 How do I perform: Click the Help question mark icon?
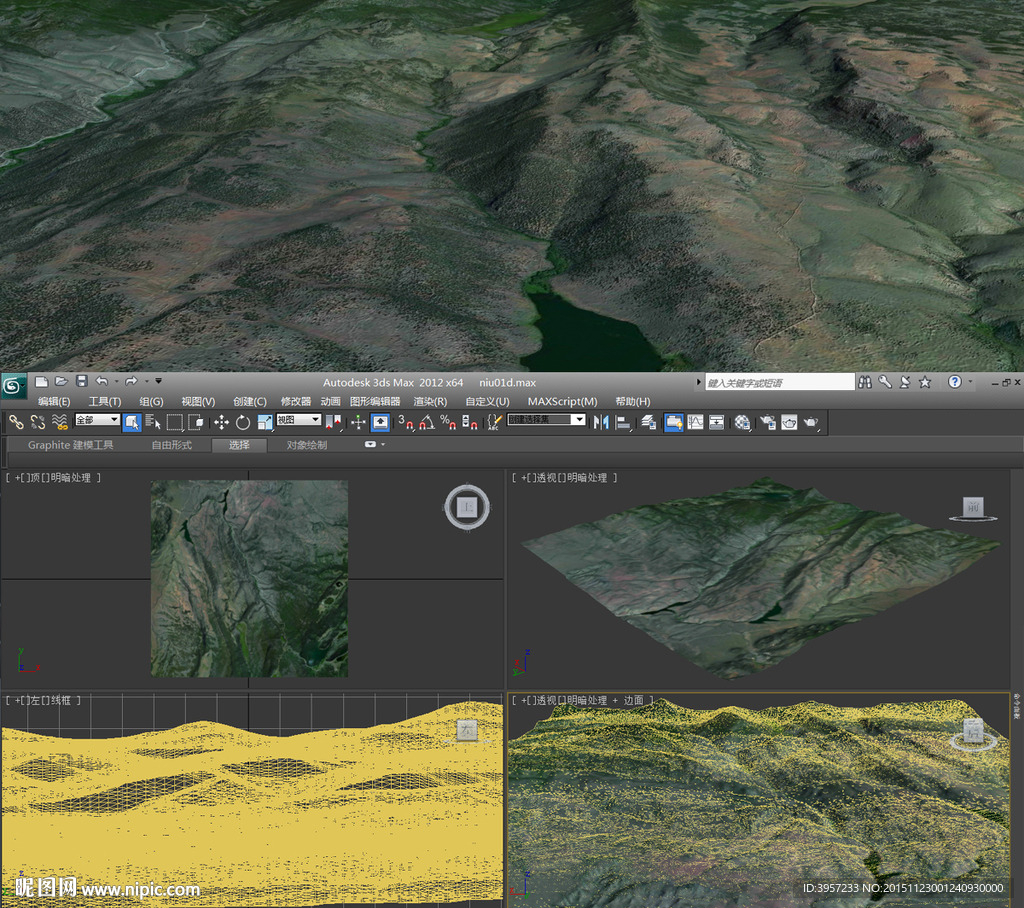tap(955, 381)
